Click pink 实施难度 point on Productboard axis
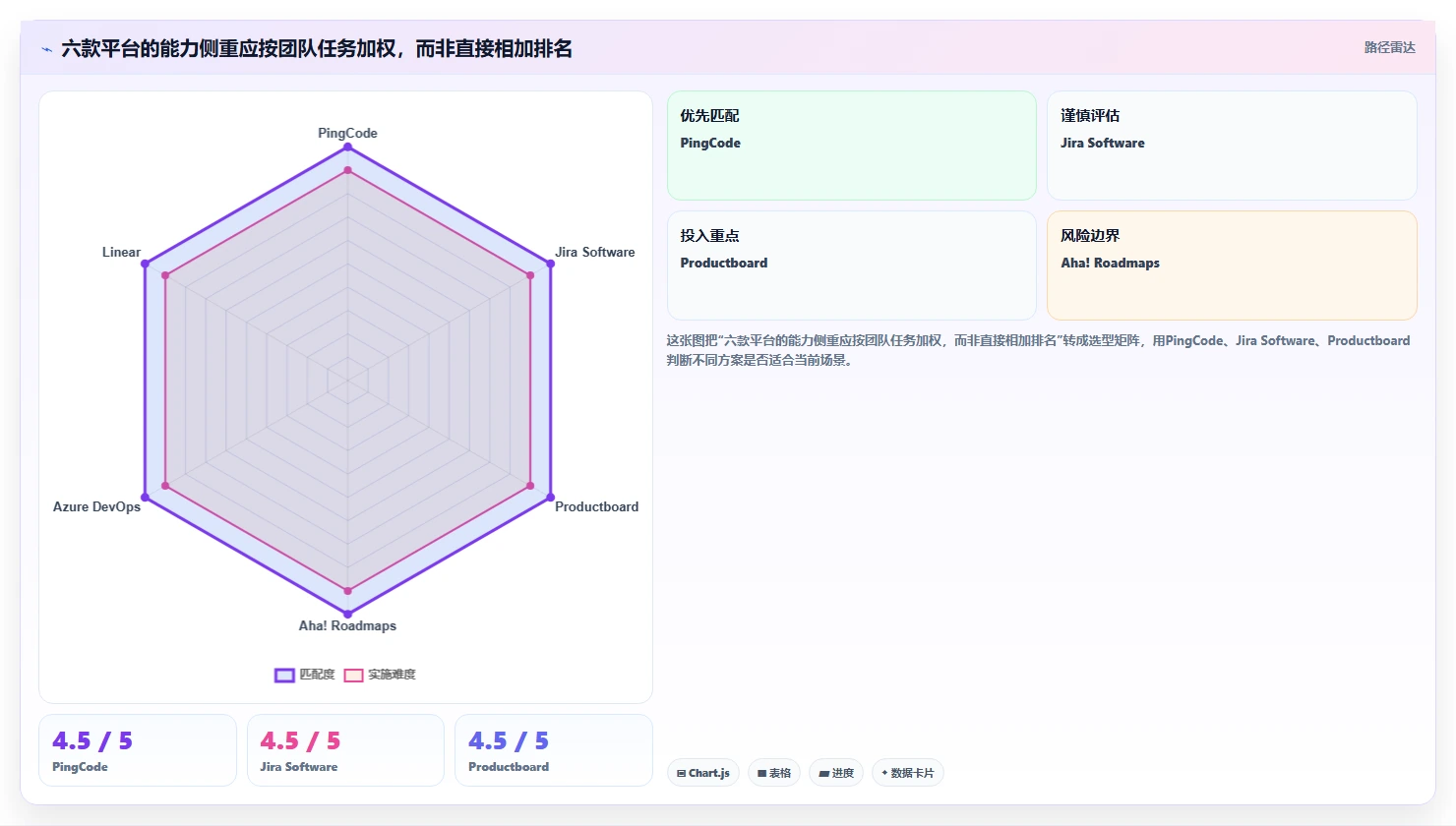The width and height of the screenshot is (1456, 826). pyautogui.click(x=530, y=486)
